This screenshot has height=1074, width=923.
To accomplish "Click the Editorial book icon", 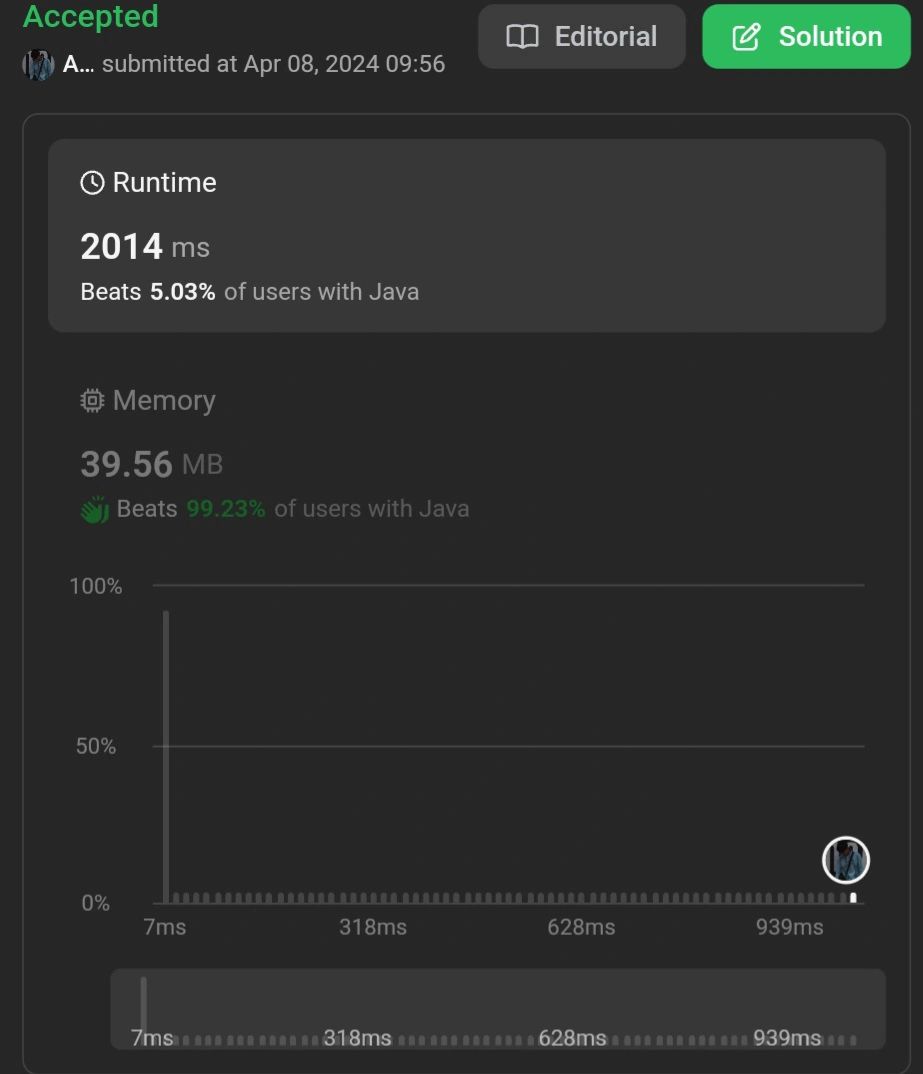I will point(522,37).
